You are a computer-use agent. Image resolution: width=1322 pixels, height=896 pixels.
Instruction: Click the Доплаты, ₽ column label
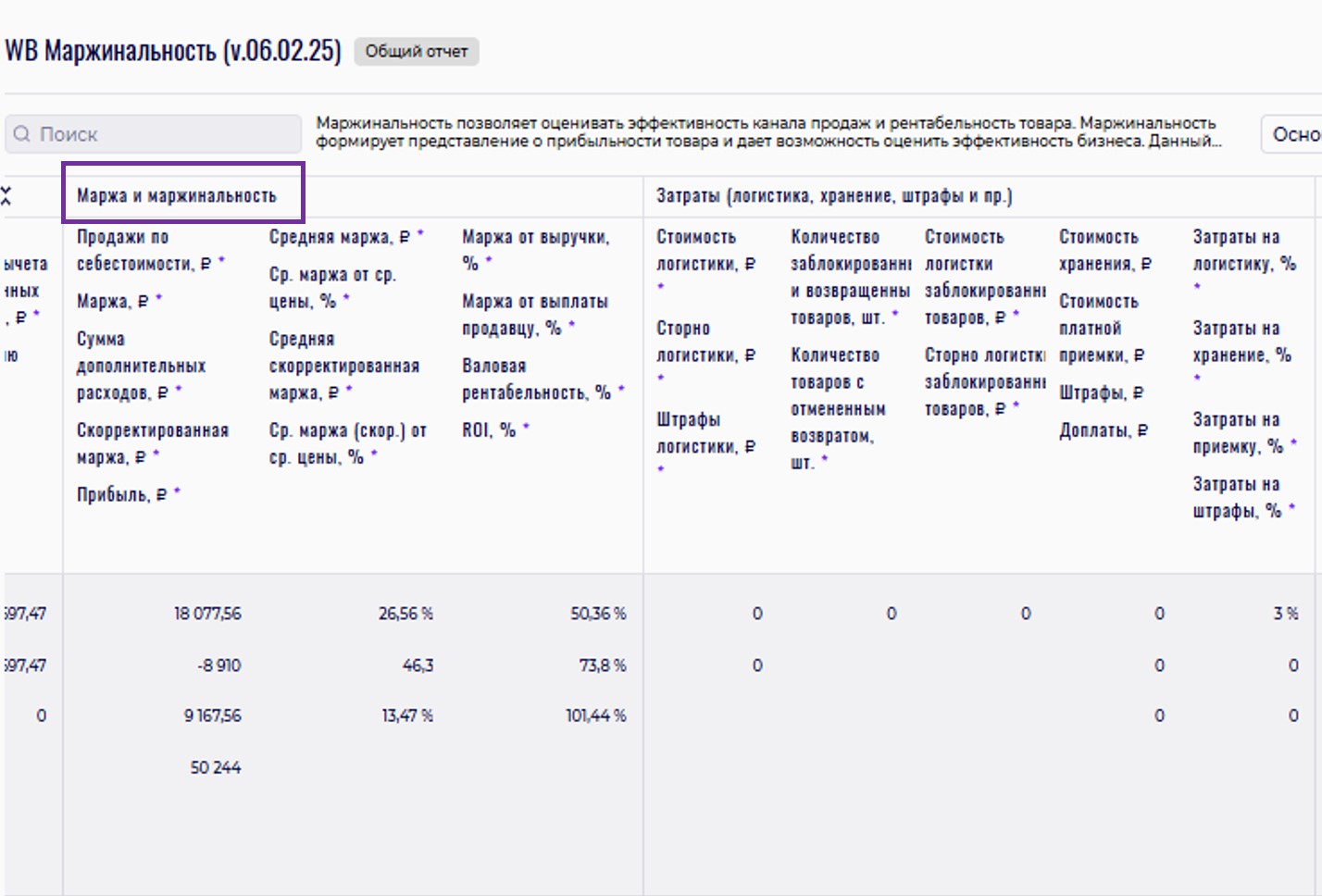tap(1103, 430)
